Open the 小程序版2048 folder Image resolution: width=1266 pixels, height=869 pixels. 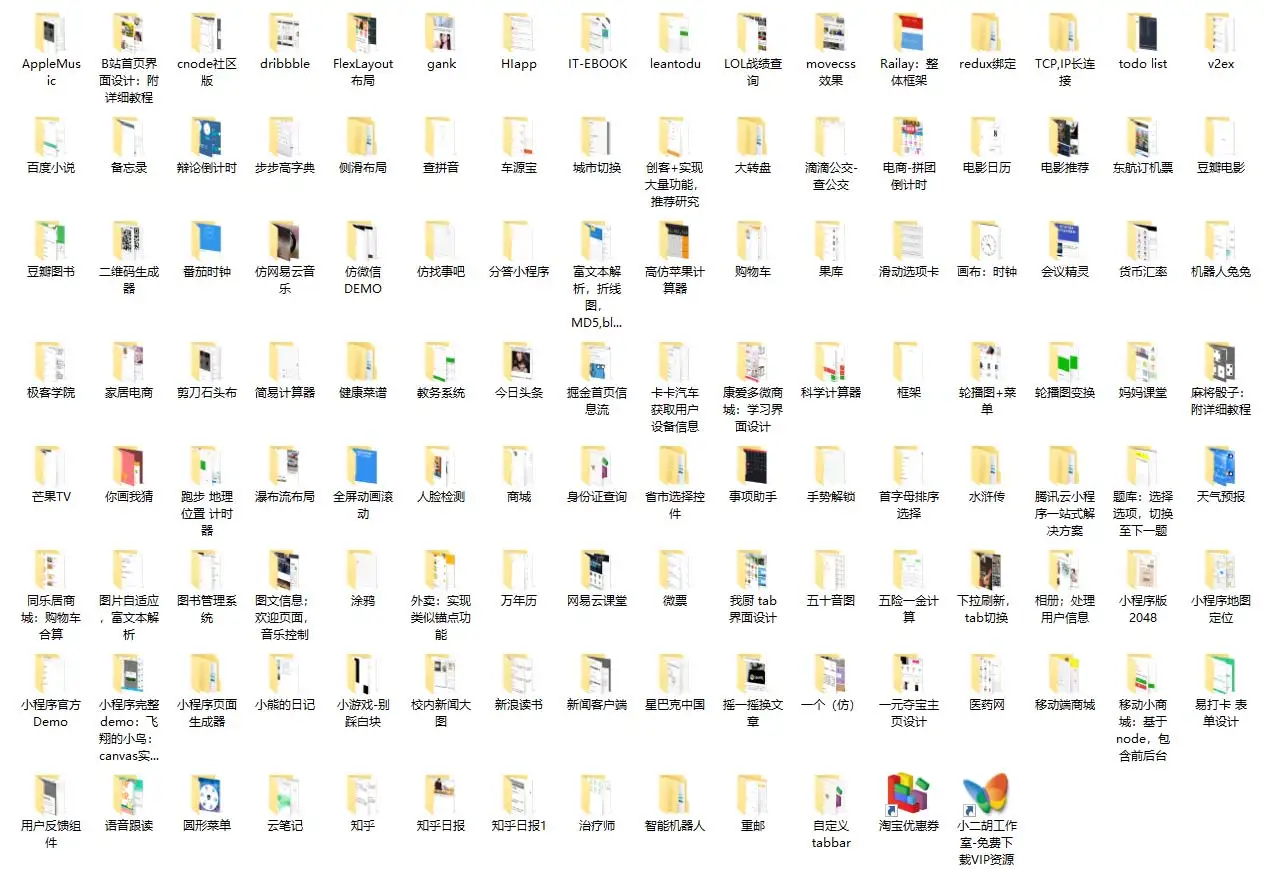1143,569
